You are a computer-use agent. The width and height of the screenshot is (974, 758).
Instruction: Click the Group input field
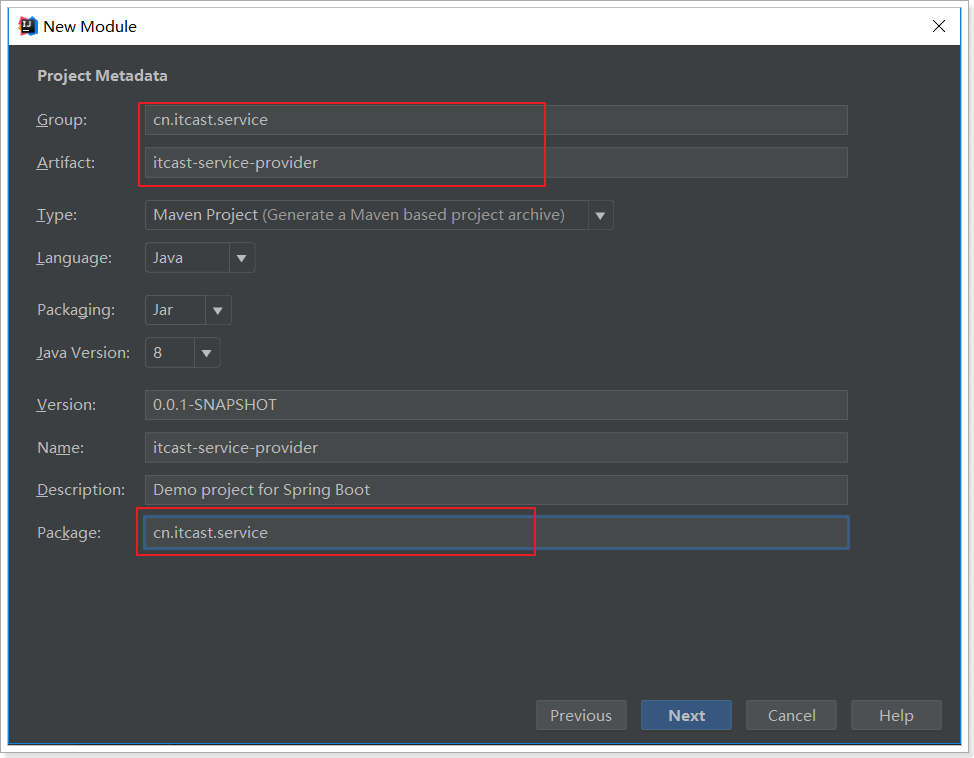point(496,120)
